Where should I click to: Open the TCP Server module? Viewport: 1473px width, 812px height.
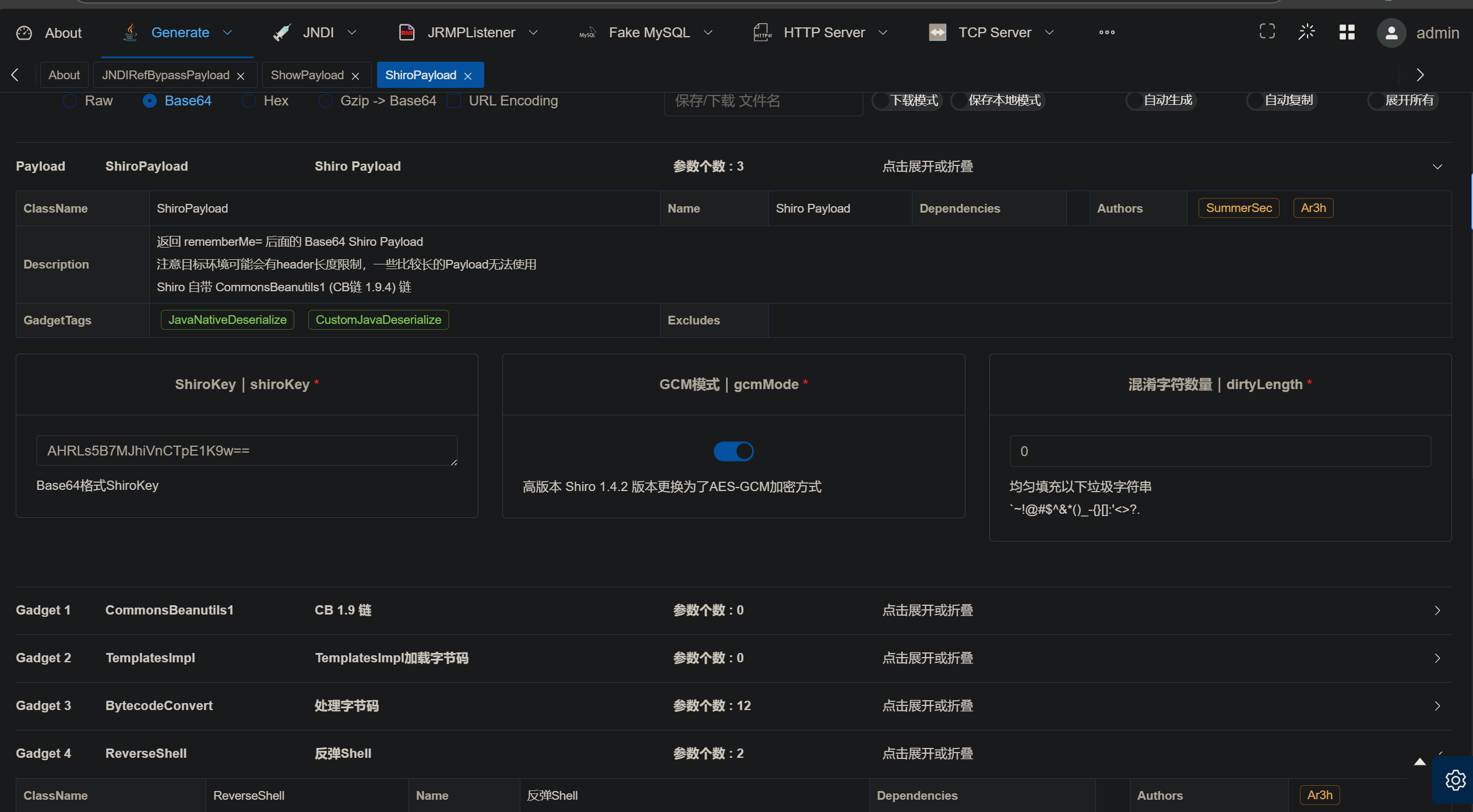click(x=995, y=32)
